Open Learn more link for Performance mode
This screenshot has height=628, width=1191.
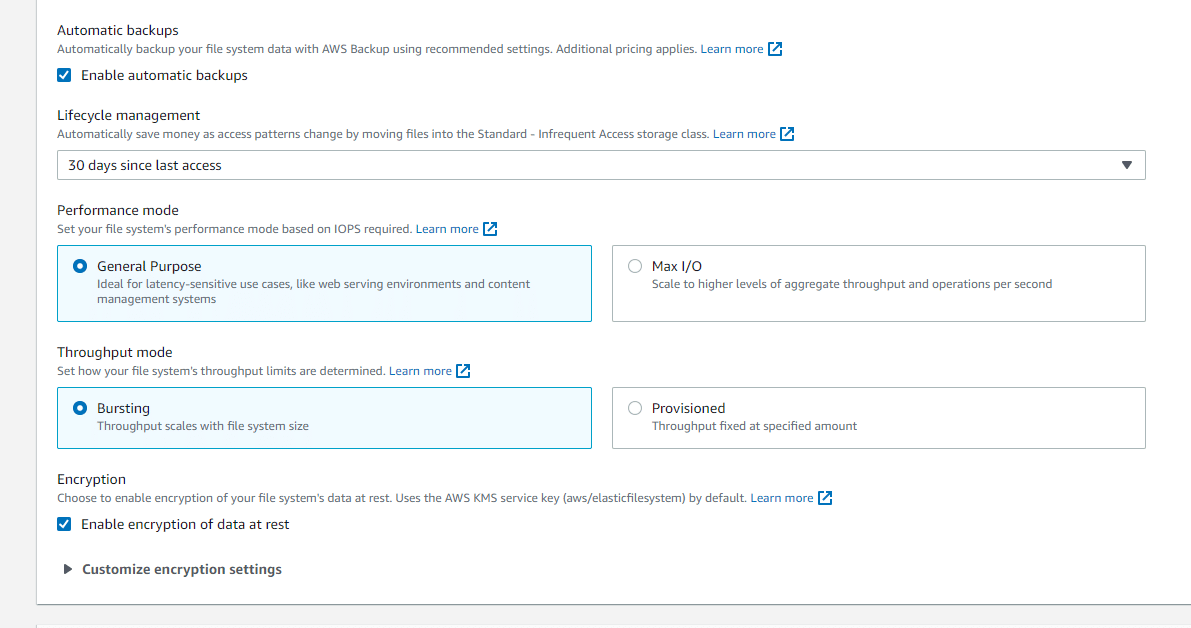447,229
